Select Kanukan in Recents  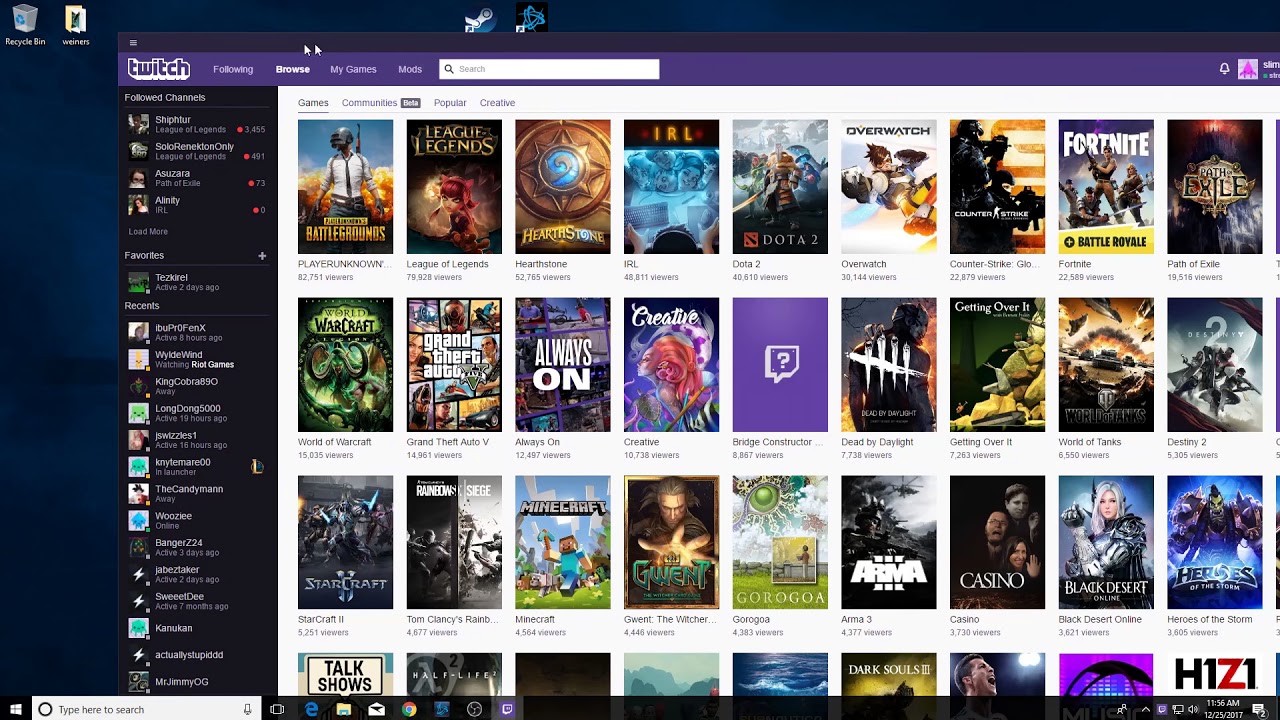pyautogui.click(x=197, y=628)
